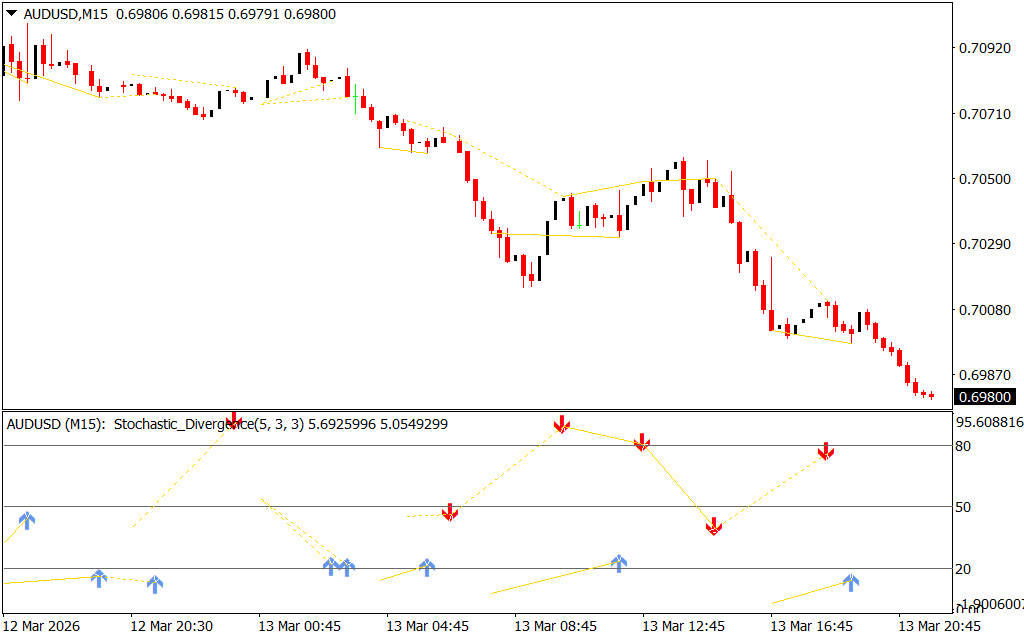
Task: Click the red down arrow on the 50 level line
Action: coord(450,512)
